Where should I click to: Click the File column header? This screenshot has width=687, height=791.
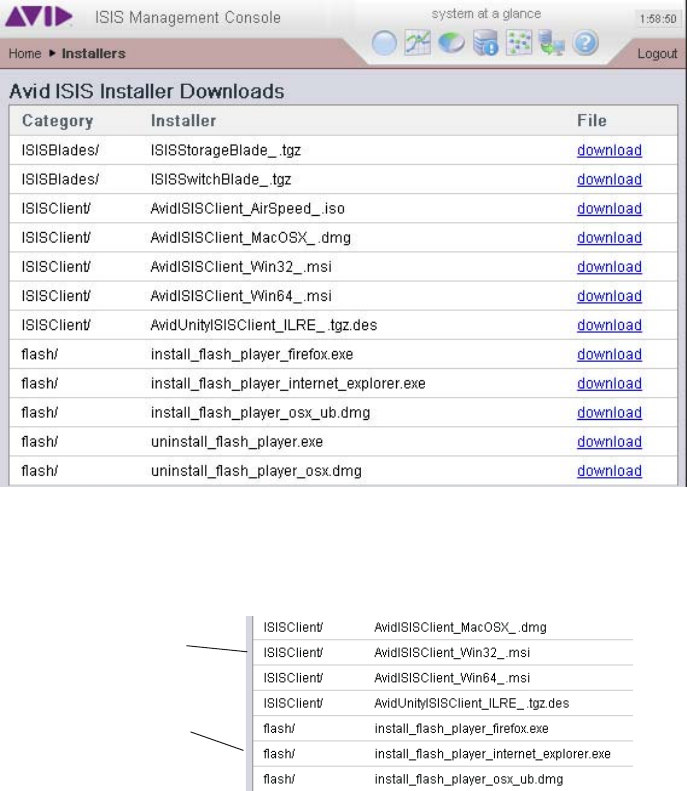(592, 121)
